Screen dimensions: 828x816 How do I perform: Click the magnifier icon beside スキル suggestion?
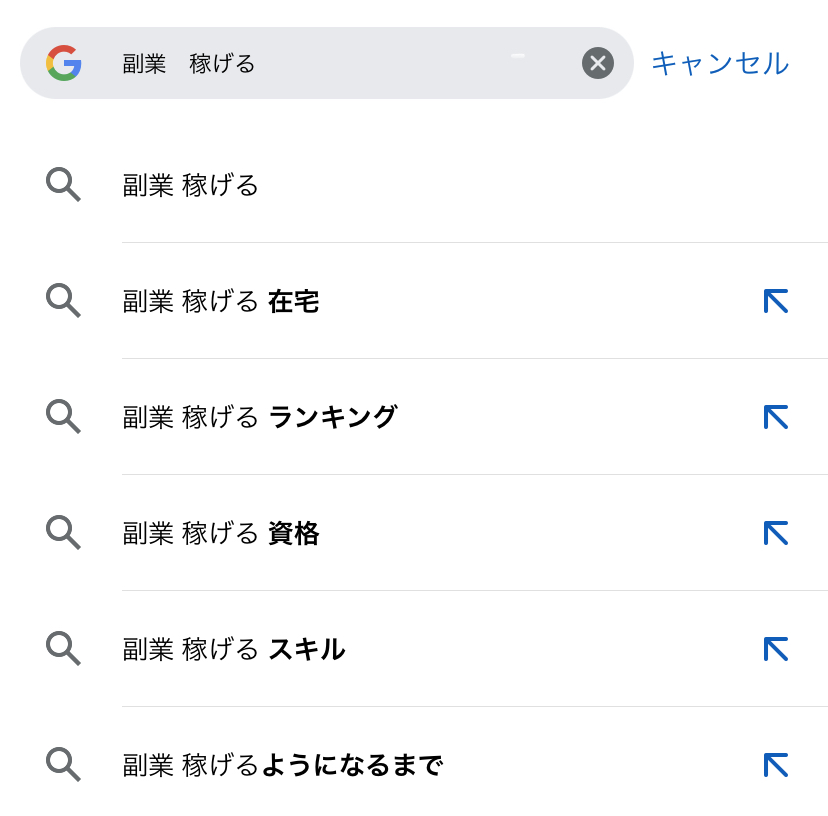coord(63,648)
